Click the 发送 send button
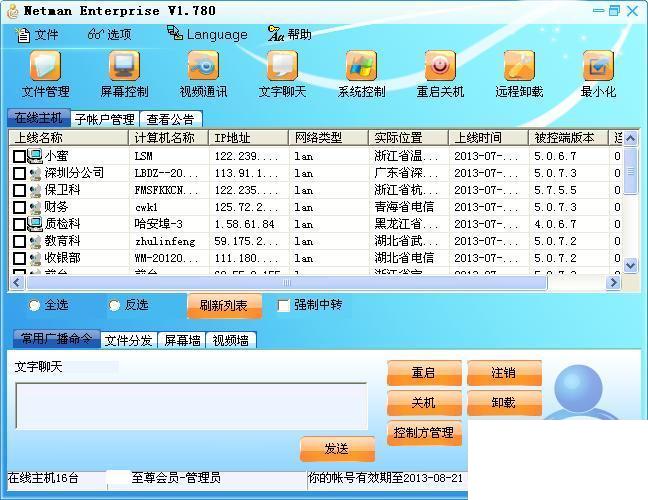This screenshot has width=648, height=500. coord(337,449)
